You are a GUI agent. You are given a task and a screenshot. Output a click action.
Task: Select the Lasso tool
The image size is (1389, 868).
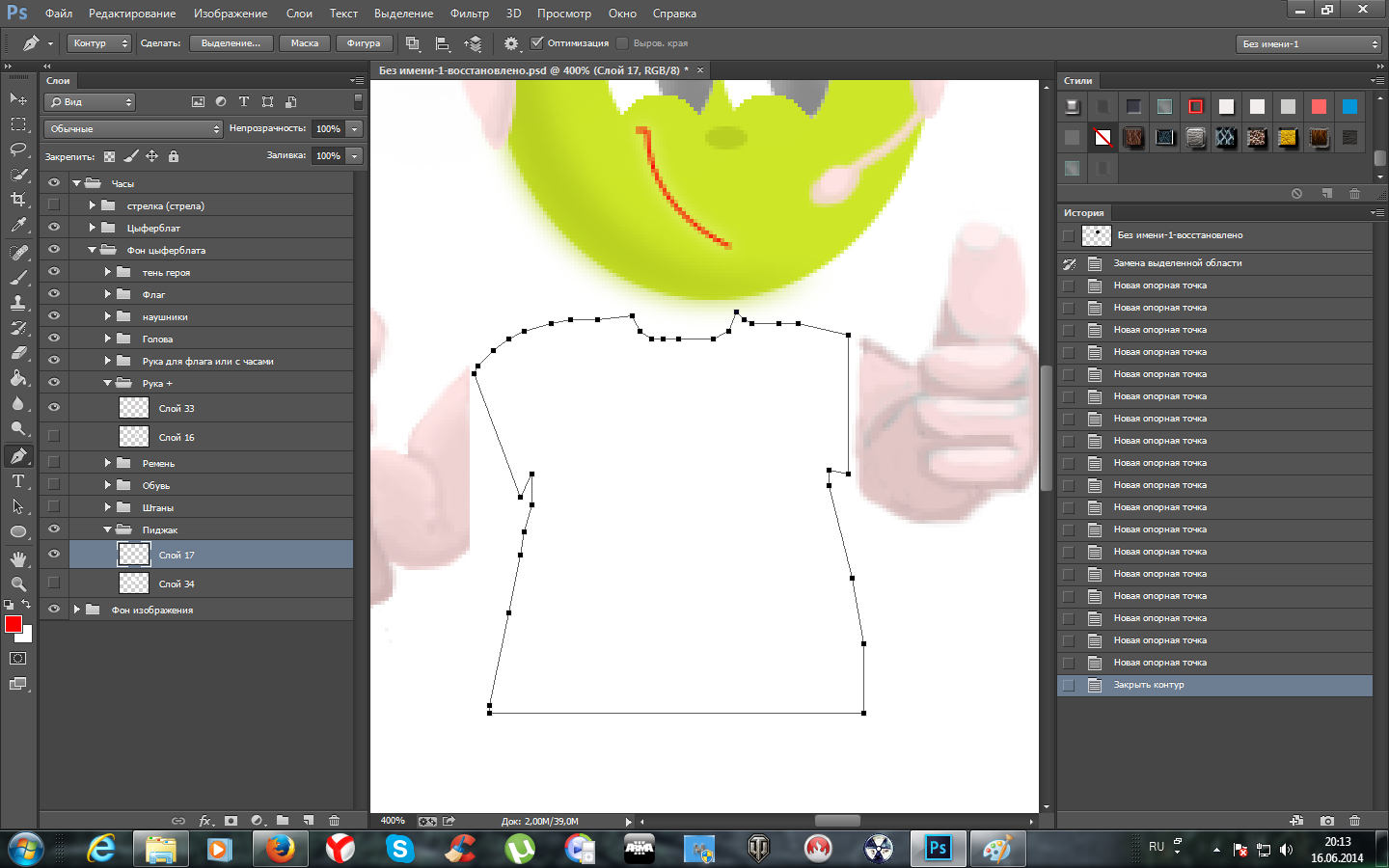tap(18, 149)
